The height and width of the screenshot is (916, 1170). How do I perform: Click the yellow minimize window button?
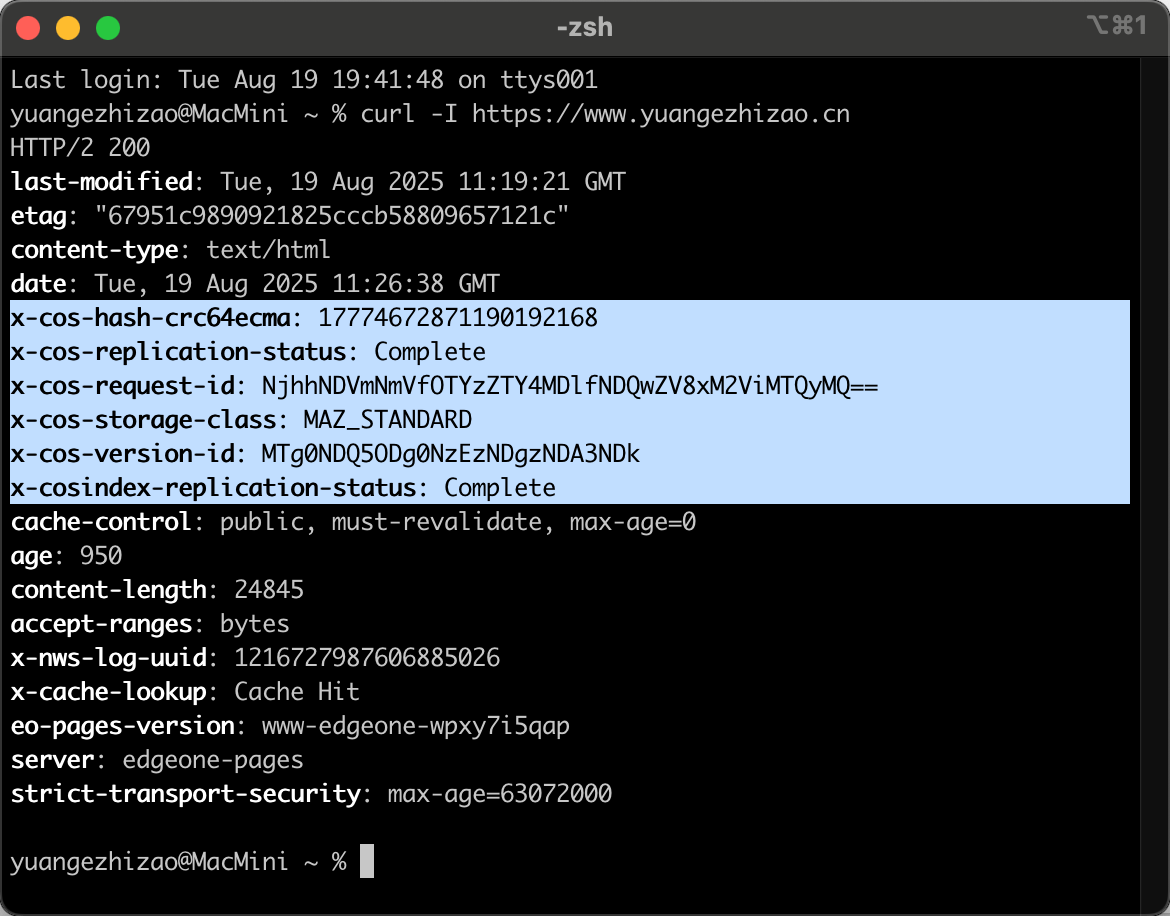pyautogui.click(x=68, y=27)
